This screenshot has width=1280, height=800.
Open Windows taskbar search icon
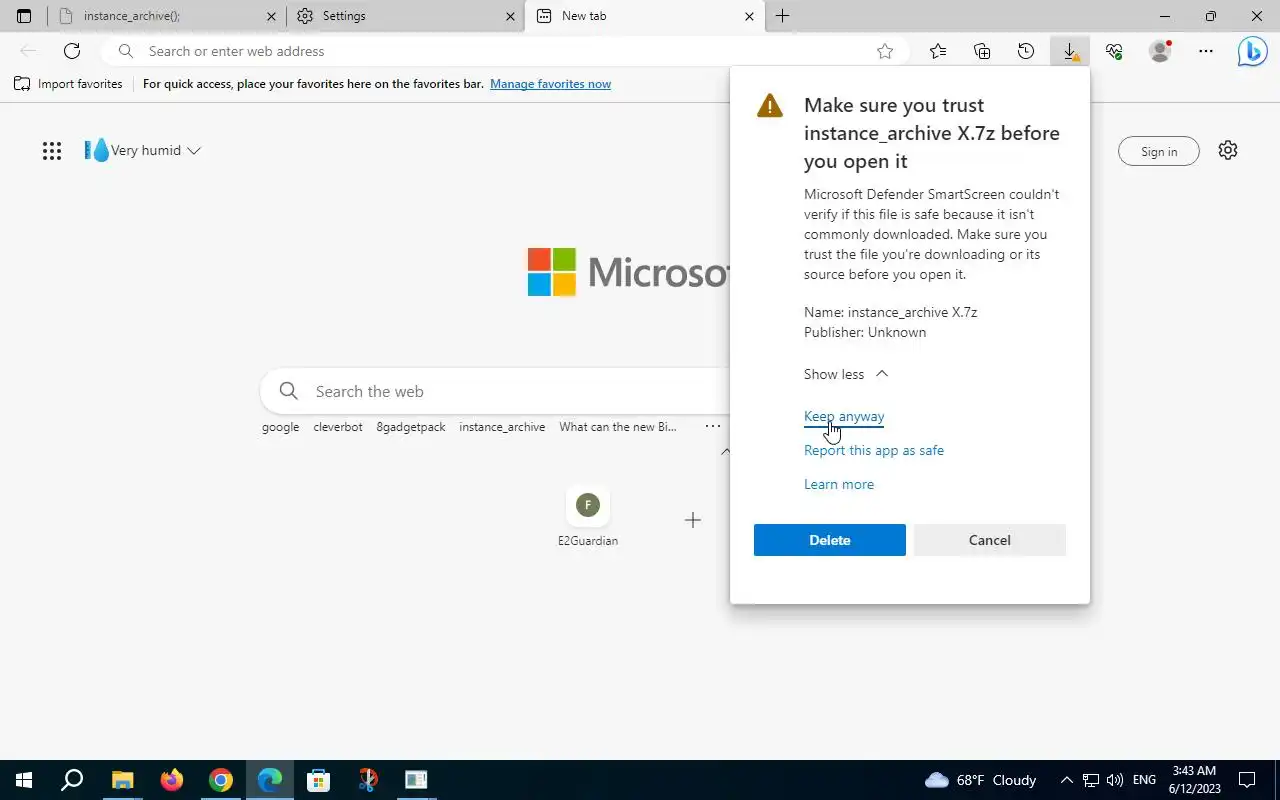click(x=72, y=780)
